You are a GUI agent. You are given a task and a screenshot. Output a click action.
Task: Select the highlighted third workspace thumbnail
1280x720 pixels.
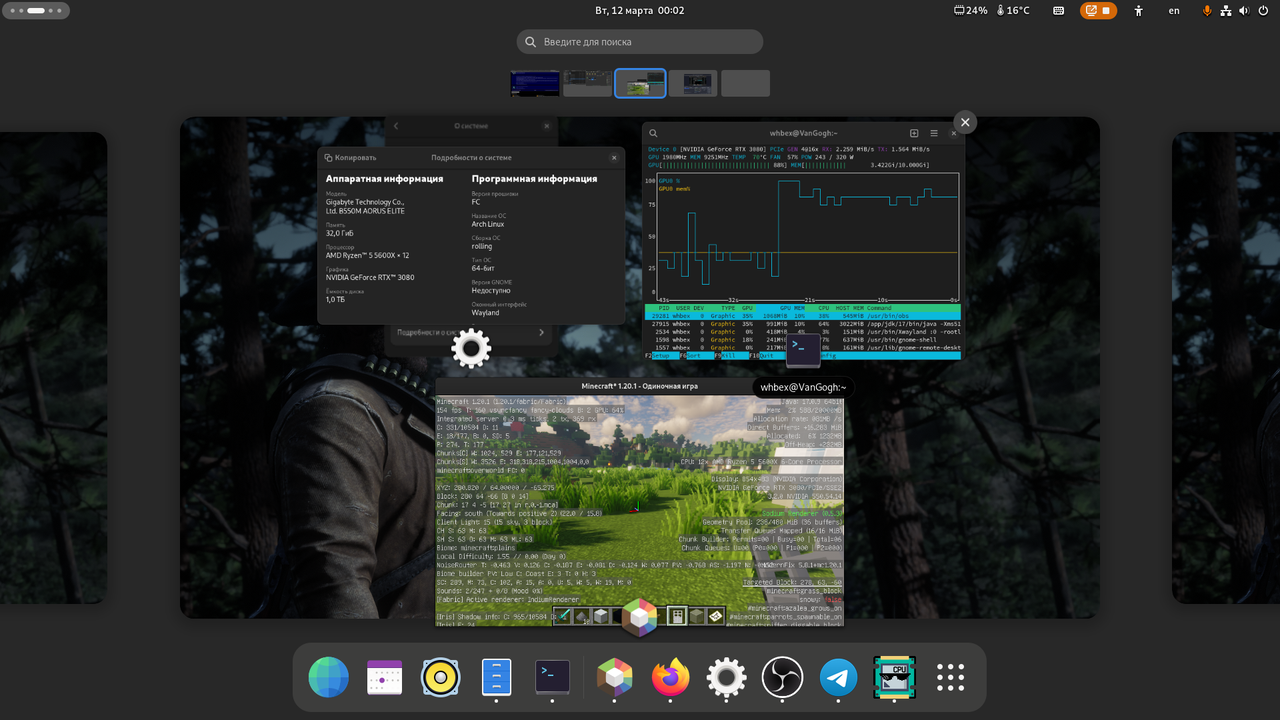(640, 83)
